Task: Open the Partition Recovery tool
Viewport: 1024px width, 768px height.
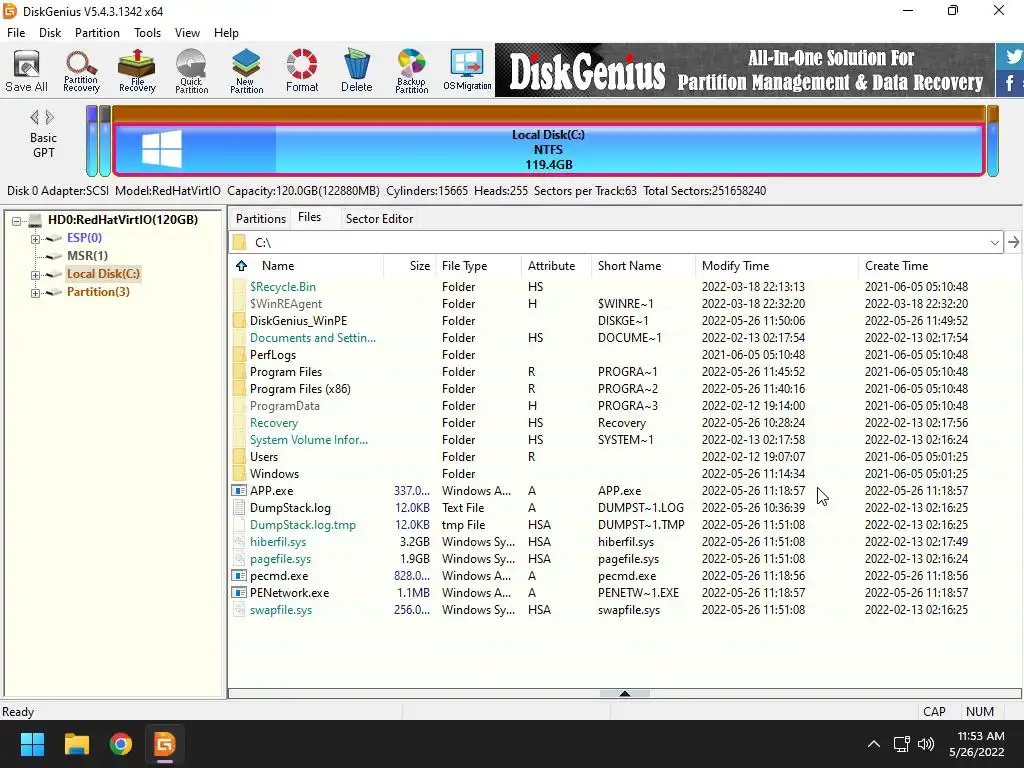Action: point(82,71)
